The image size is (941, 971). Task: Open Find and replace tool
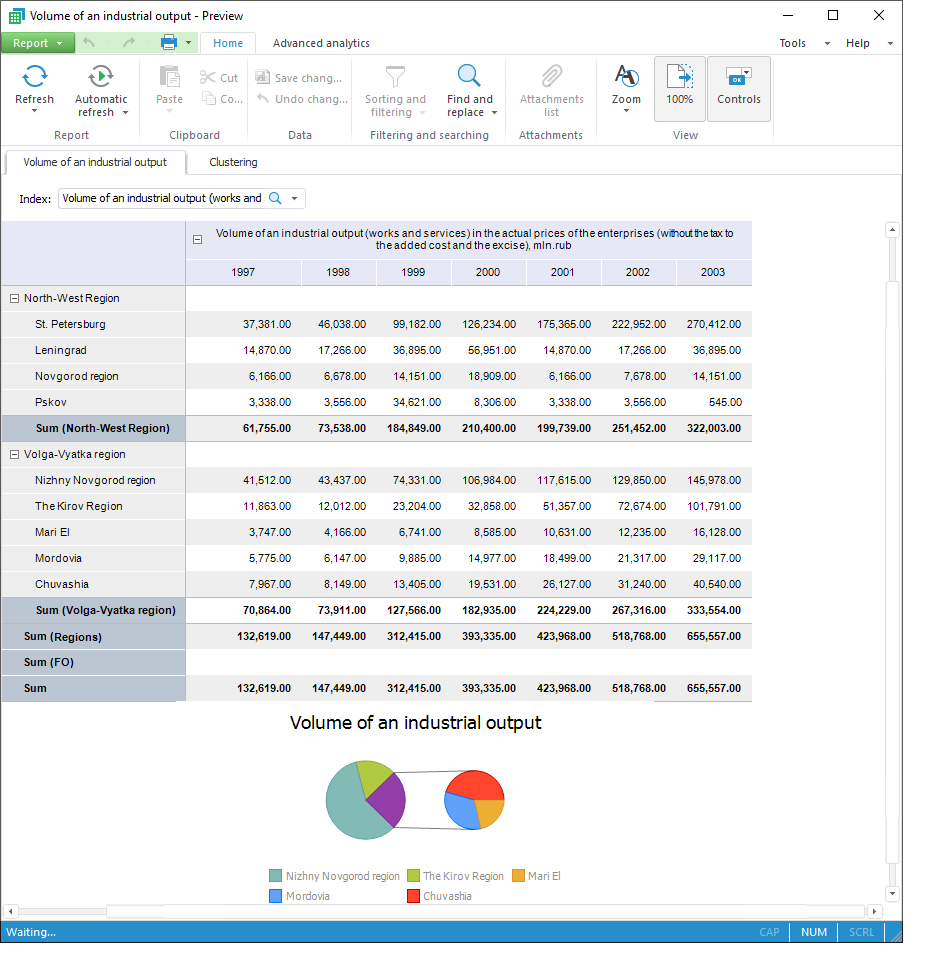[x=469, y=77]
